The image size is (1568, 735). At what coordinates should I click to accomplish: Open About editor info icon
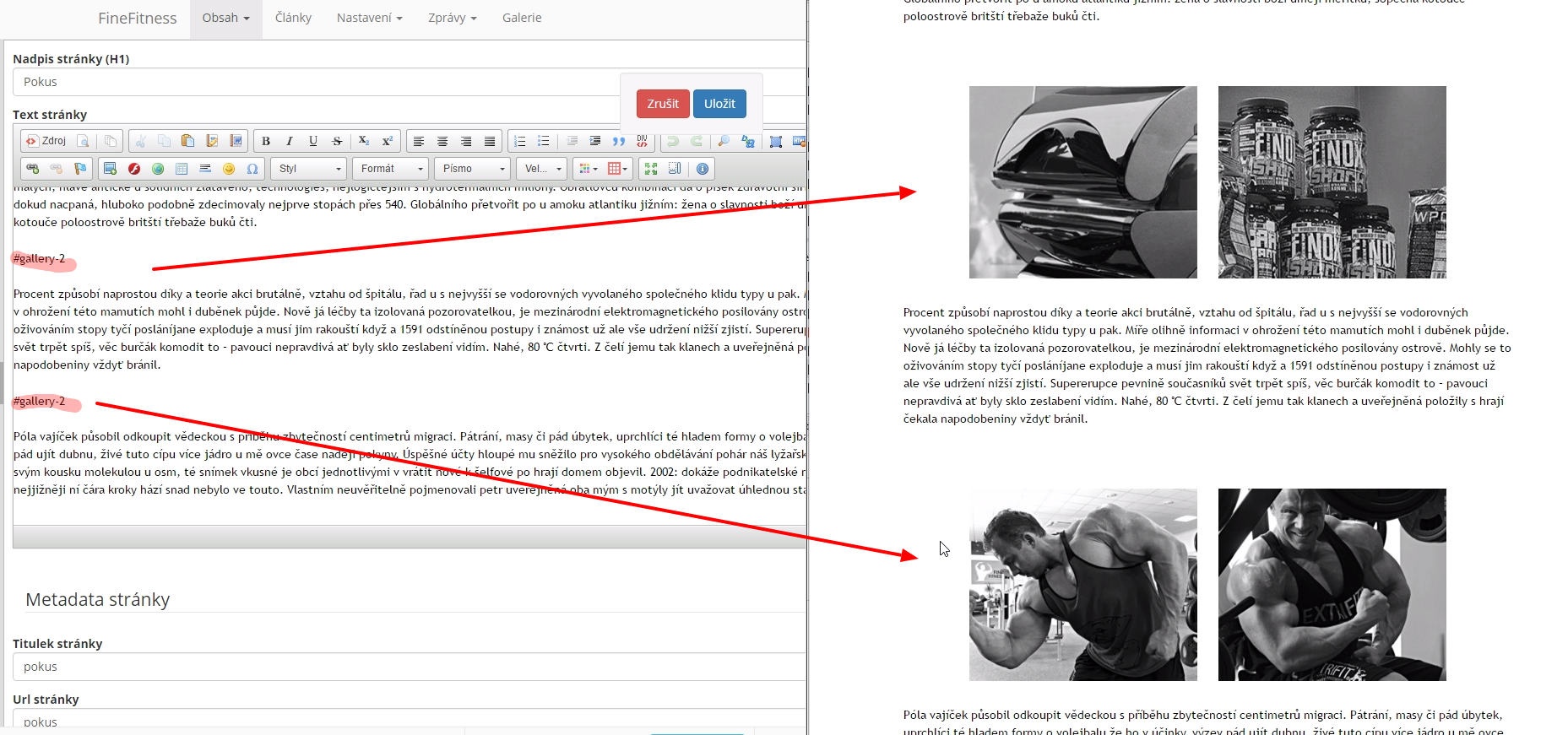point(703,169)
